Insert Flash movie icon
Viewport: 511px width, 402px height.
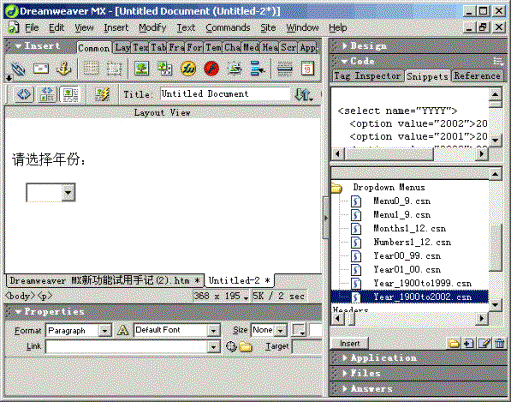point(211,69)
